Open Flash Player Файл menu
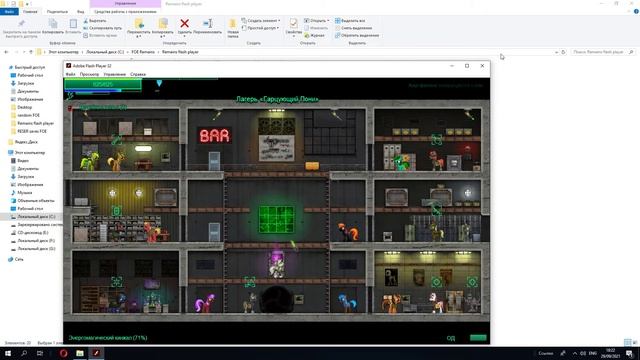 [x=70, y=74]
